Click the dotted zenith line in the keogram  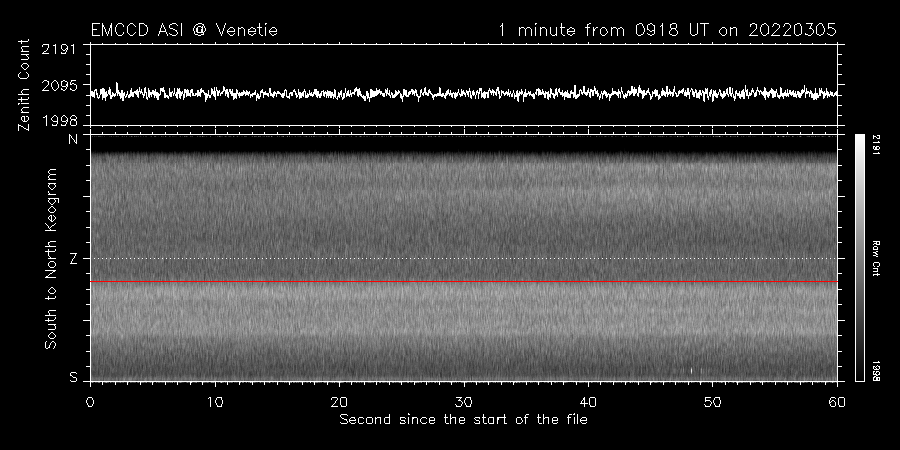464,258
